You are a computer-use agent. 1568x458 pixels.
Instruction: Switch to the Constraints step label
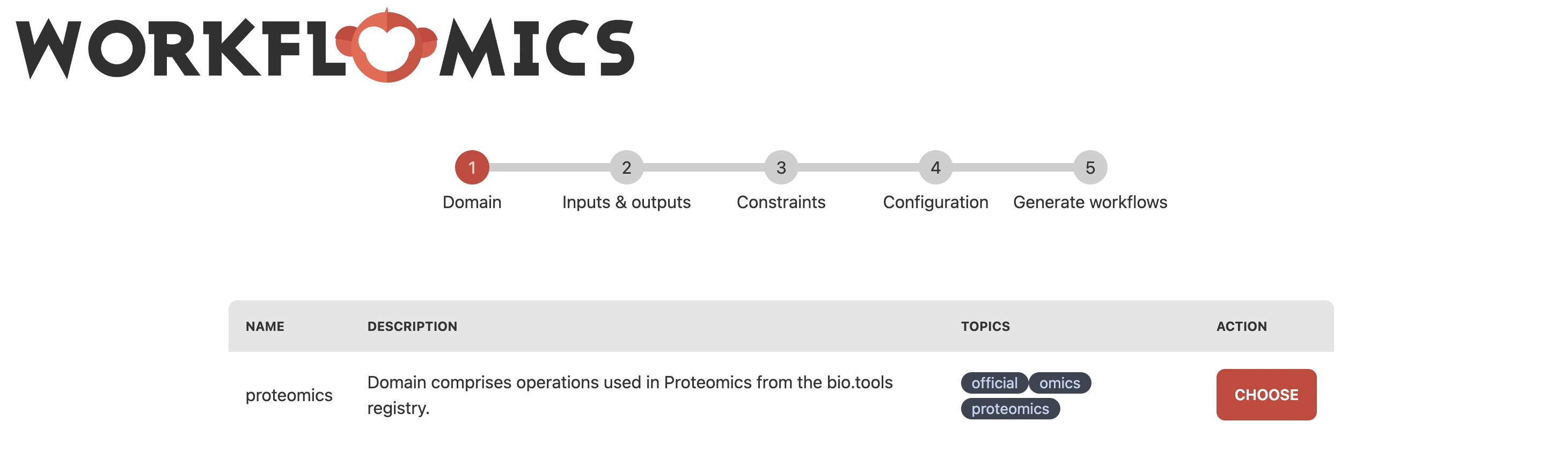coord(781,202)
